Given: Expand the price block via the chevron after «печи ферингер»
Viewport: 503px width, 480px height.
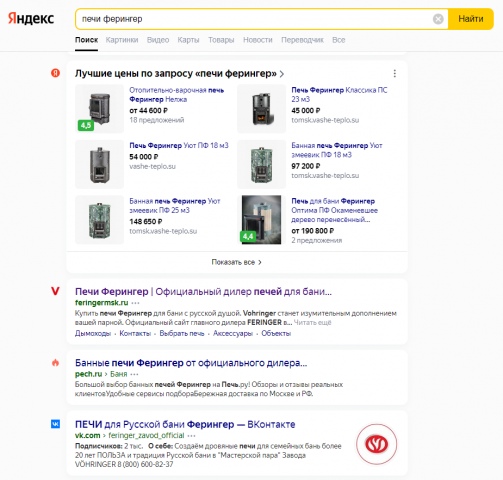Looking at the screenshot, I should [x=282, y=74].
